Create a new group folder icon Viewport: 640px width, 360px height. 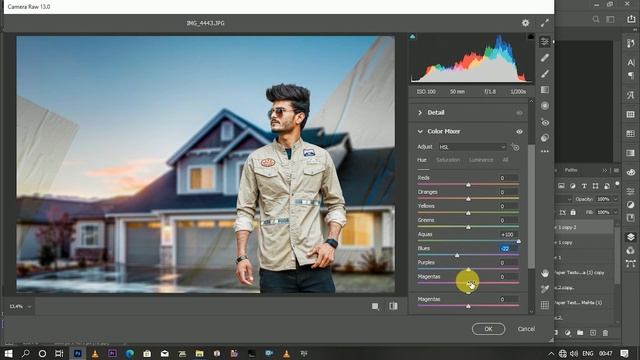580,333
